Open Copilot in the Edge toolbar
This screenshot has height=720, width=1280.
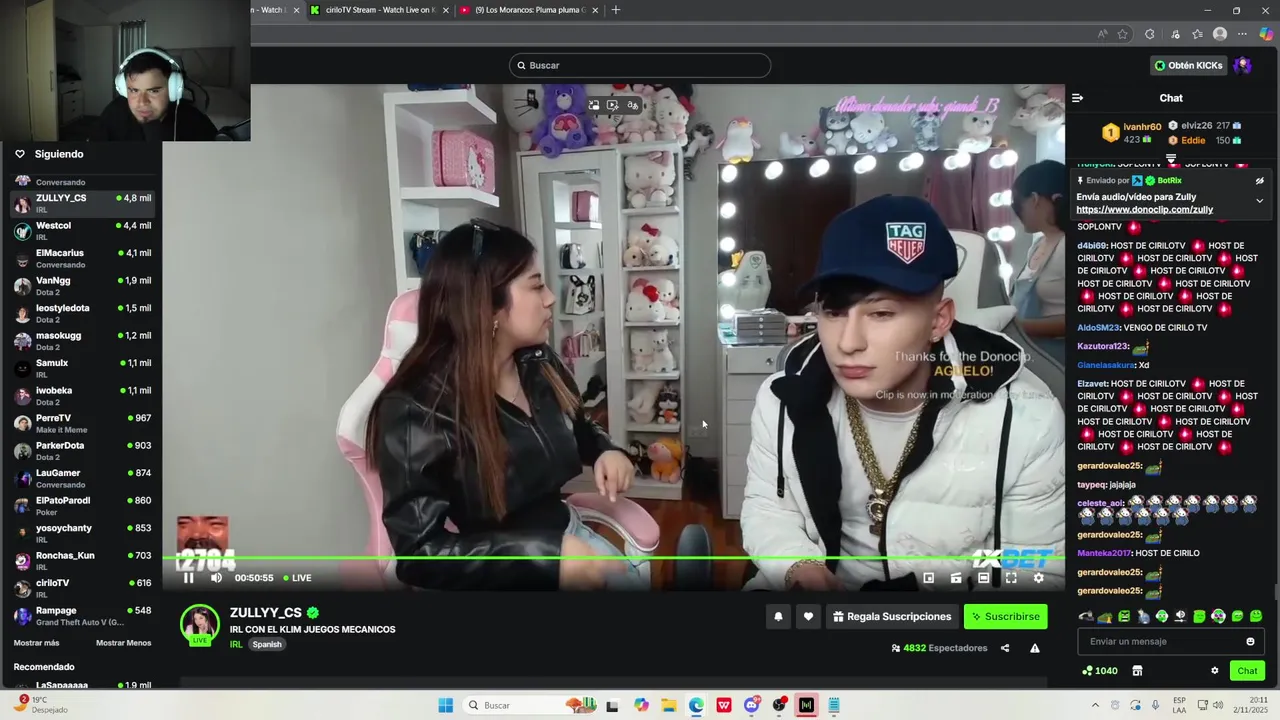tap(1266, 34)
